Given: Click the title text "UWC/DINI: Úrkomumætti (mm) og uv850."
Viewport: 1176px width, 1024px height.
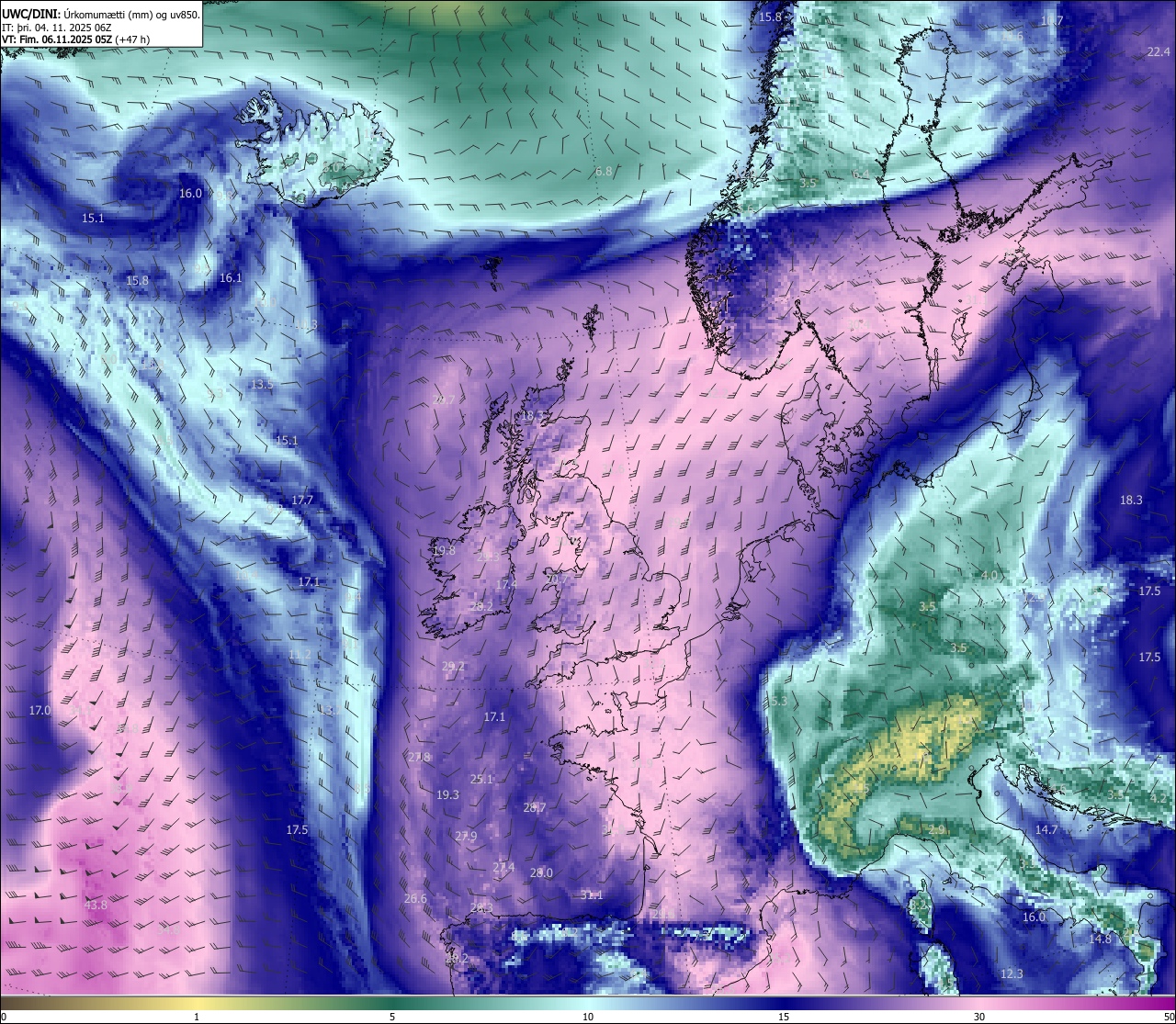Looking at the screenshot, I should click(x=101, y=14).
